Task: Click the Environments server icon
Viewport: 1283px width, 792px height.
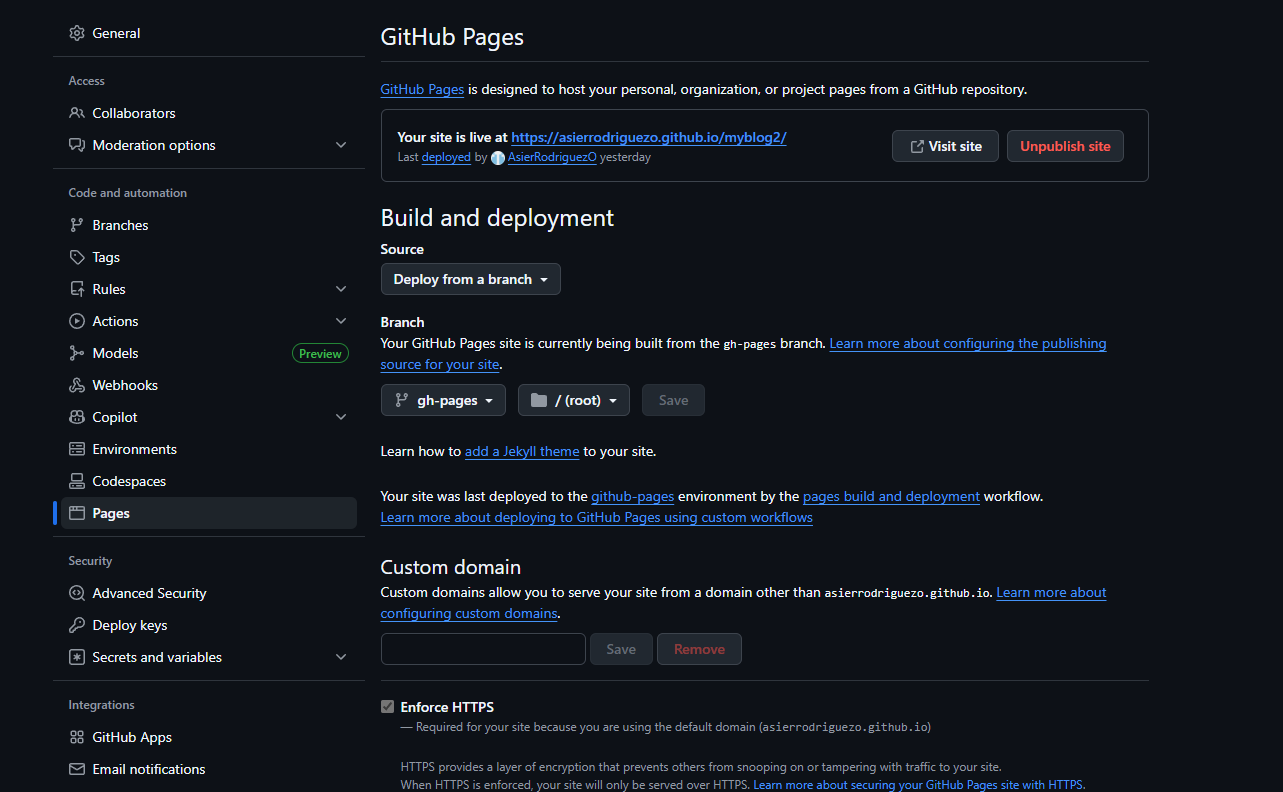Action: pyautogui.click(x=77, y=449)
